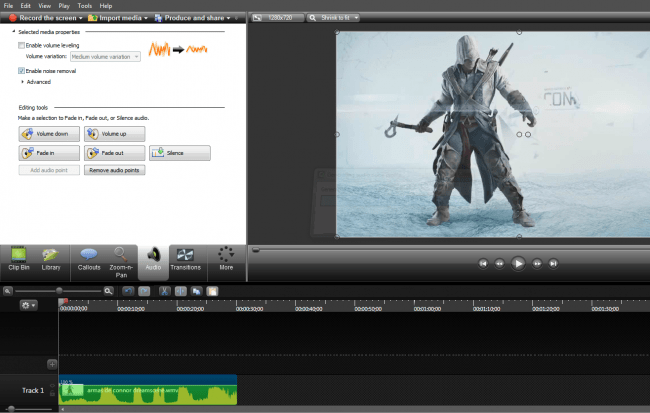Open Record the screen dropdown arrow
This screenshot has height=413, width=650.
click(80, 18)
